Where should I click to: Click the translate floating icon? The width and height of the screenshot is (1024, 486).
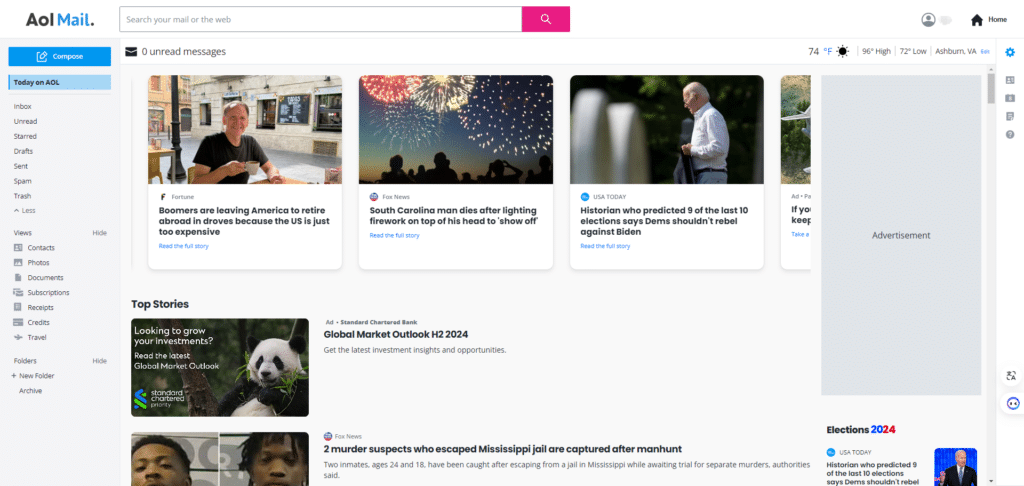pos(1011,376)
